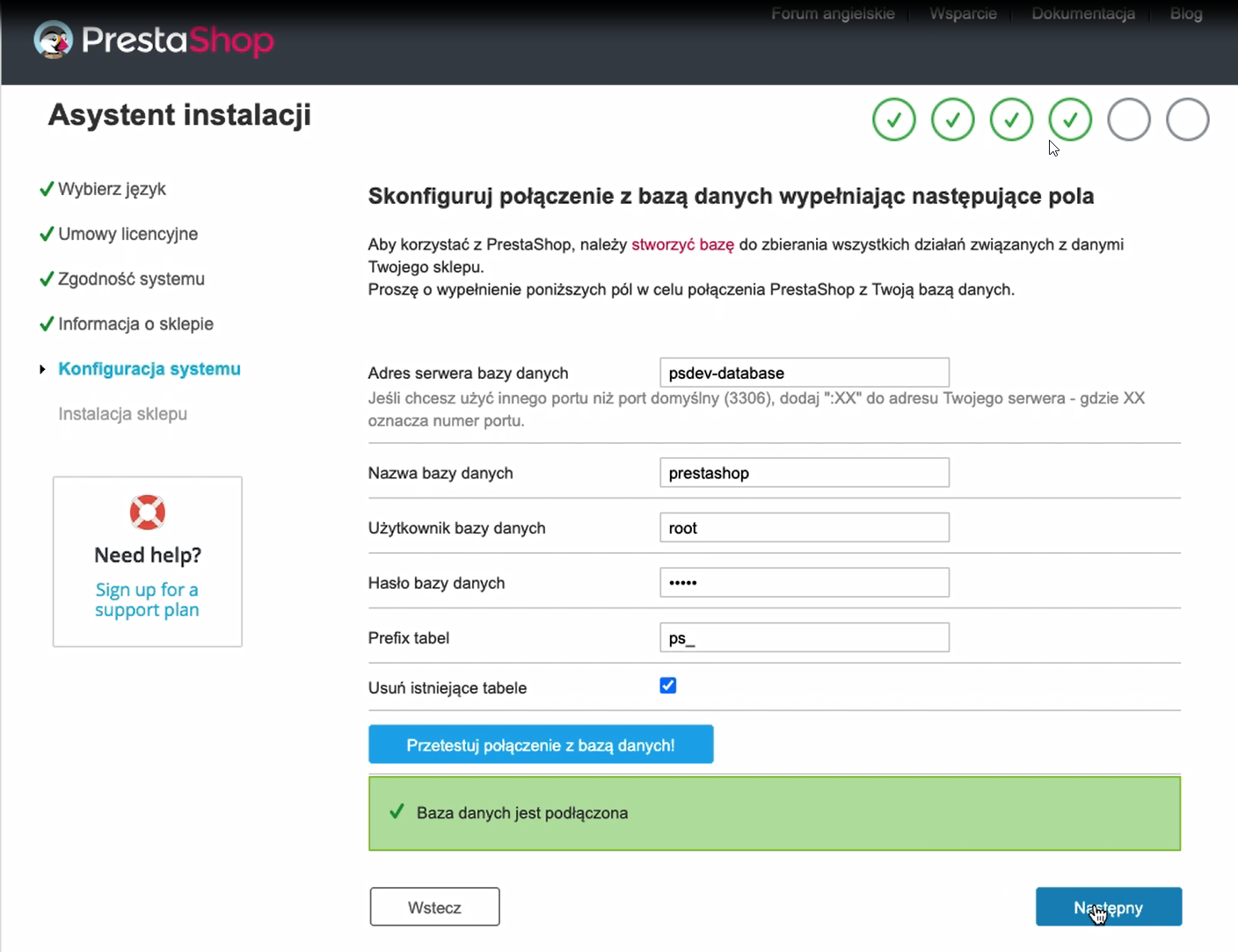Viewport: 1238px width, 952px height.
Task: Click the fourth completed step circle
Action: coord(1070,120)
